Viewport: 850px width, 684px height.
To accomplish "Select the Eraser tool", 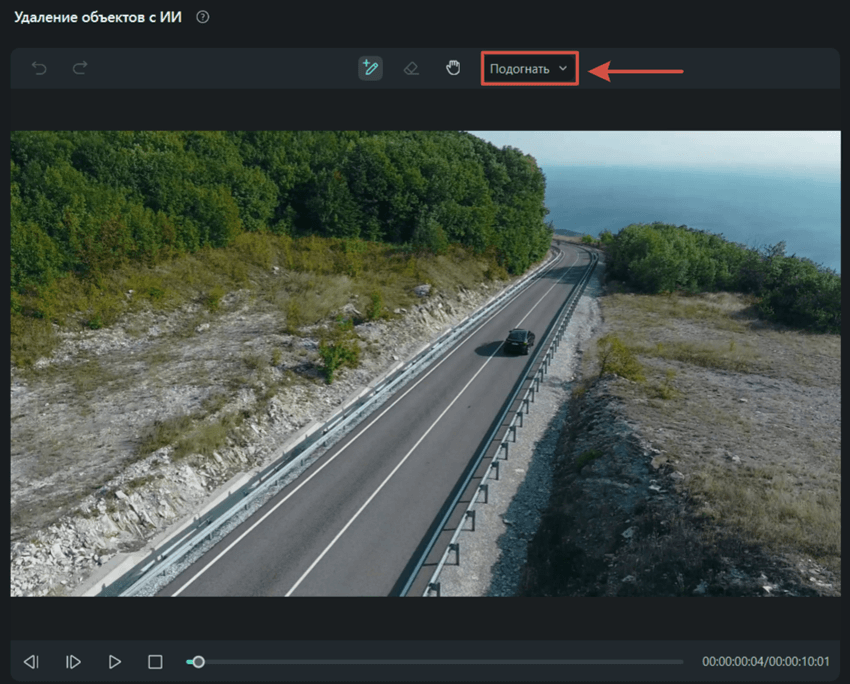I will click(x=411, y=68).
